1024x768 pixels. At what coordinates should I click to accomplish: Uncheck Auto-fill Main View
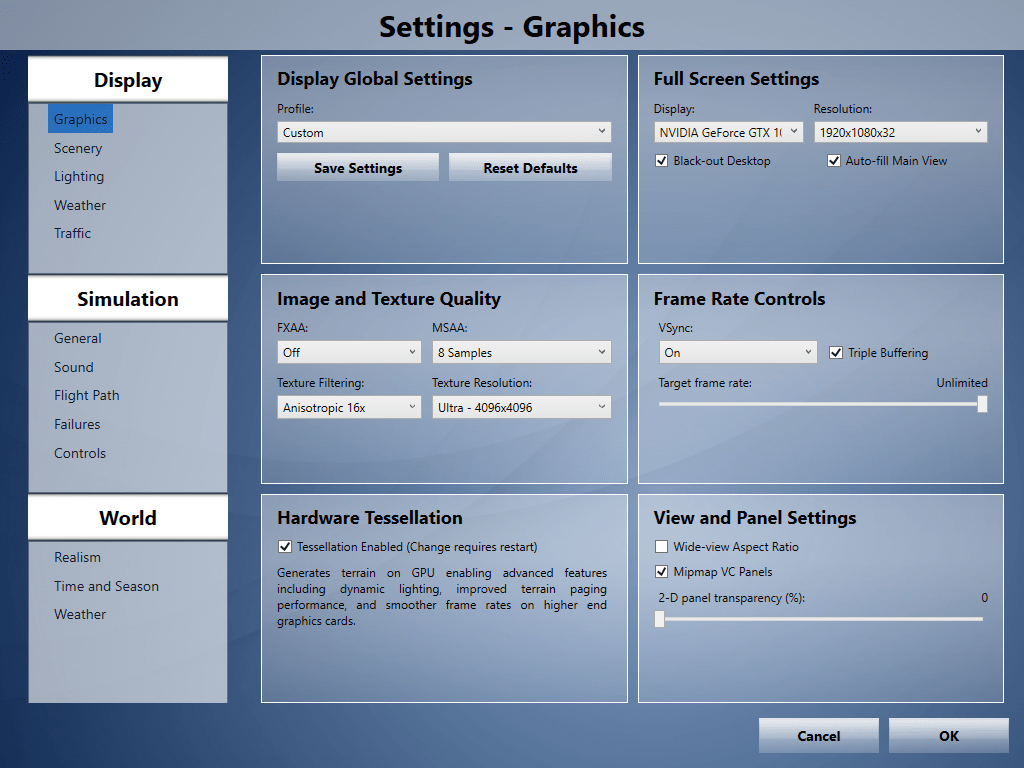click(833, 161)
